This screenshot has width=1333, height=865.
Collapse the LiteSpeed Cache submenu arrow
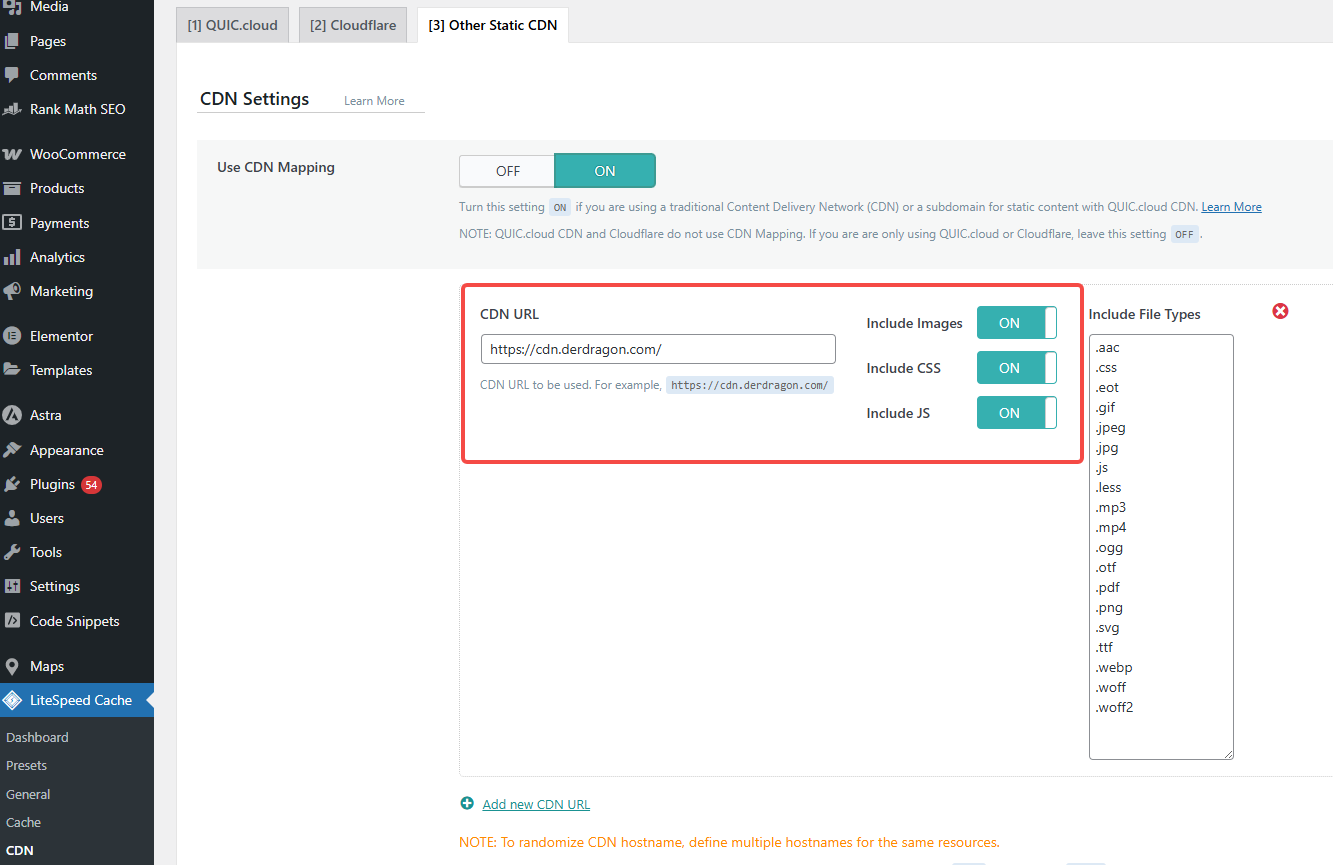click(x=149, y=700)
